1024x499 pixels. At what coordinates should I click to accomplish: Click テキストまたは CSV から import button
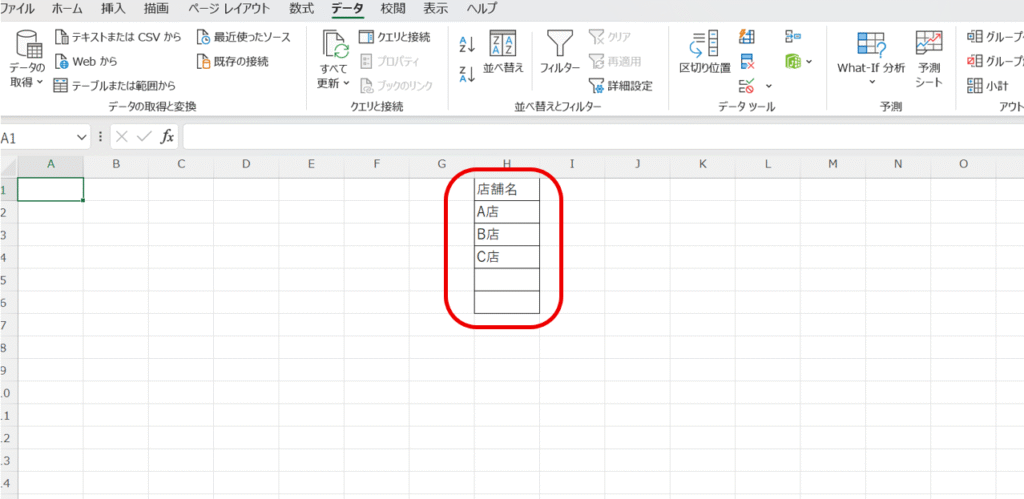click(118, 37)
